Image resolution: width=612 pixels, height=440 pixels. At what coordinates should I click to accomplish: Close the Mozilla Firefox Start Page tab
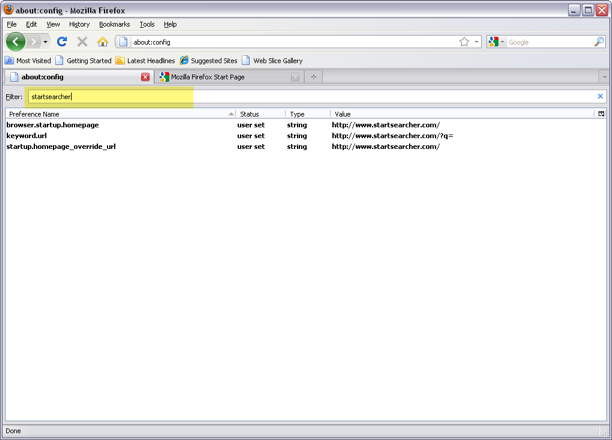point(295,77)
